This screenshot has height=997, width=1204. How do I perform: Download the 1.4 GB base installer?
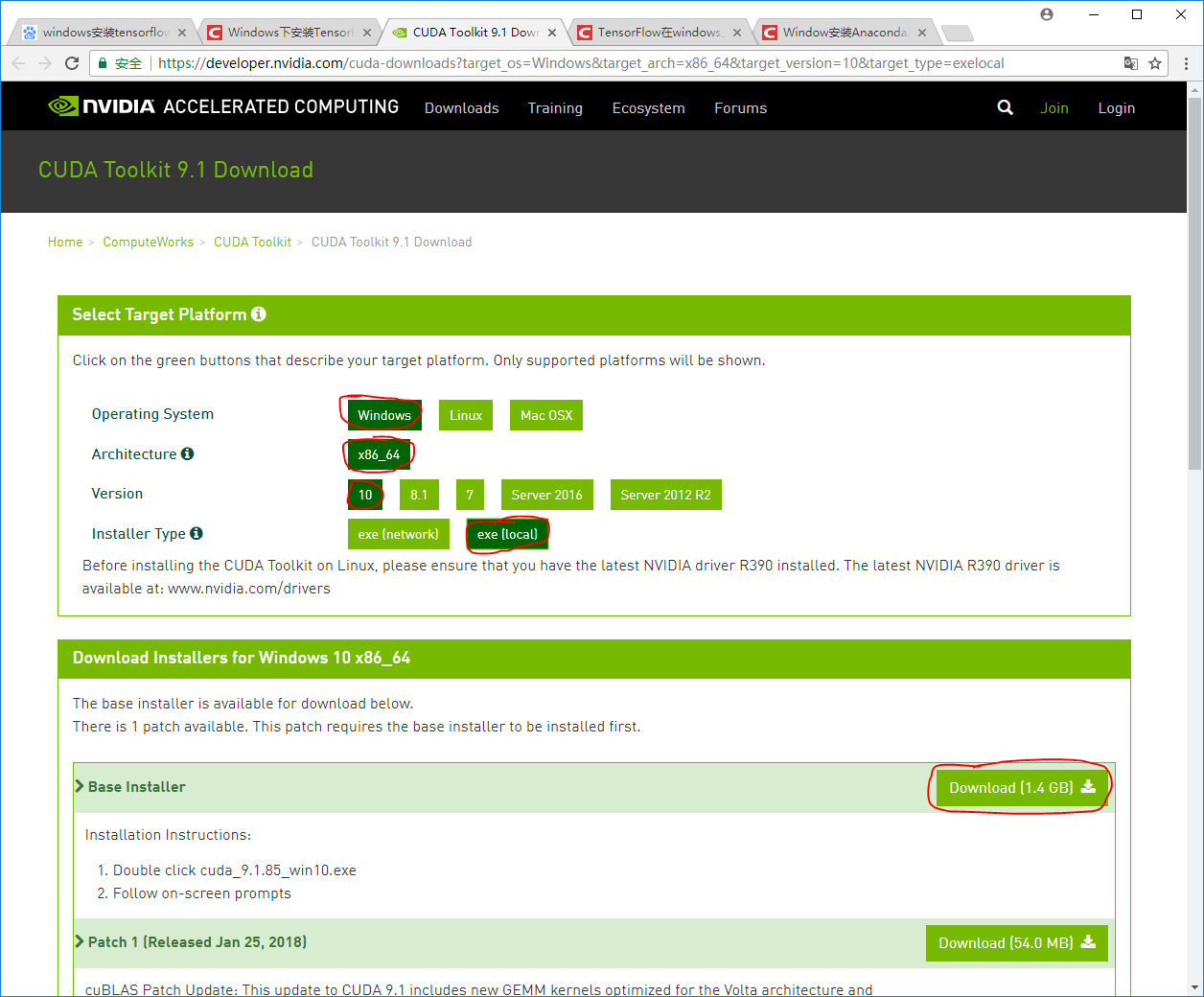[1022, 788]
